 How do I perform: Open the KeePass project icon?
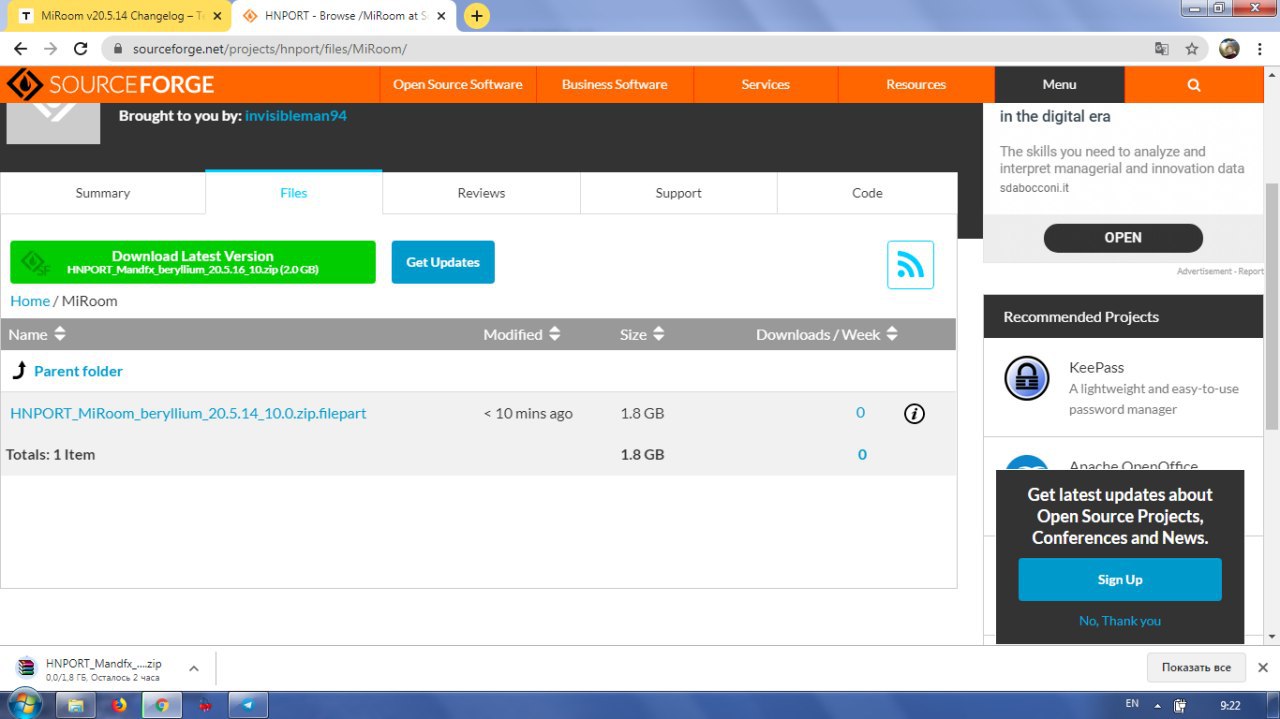click(x=1027, y=378)
